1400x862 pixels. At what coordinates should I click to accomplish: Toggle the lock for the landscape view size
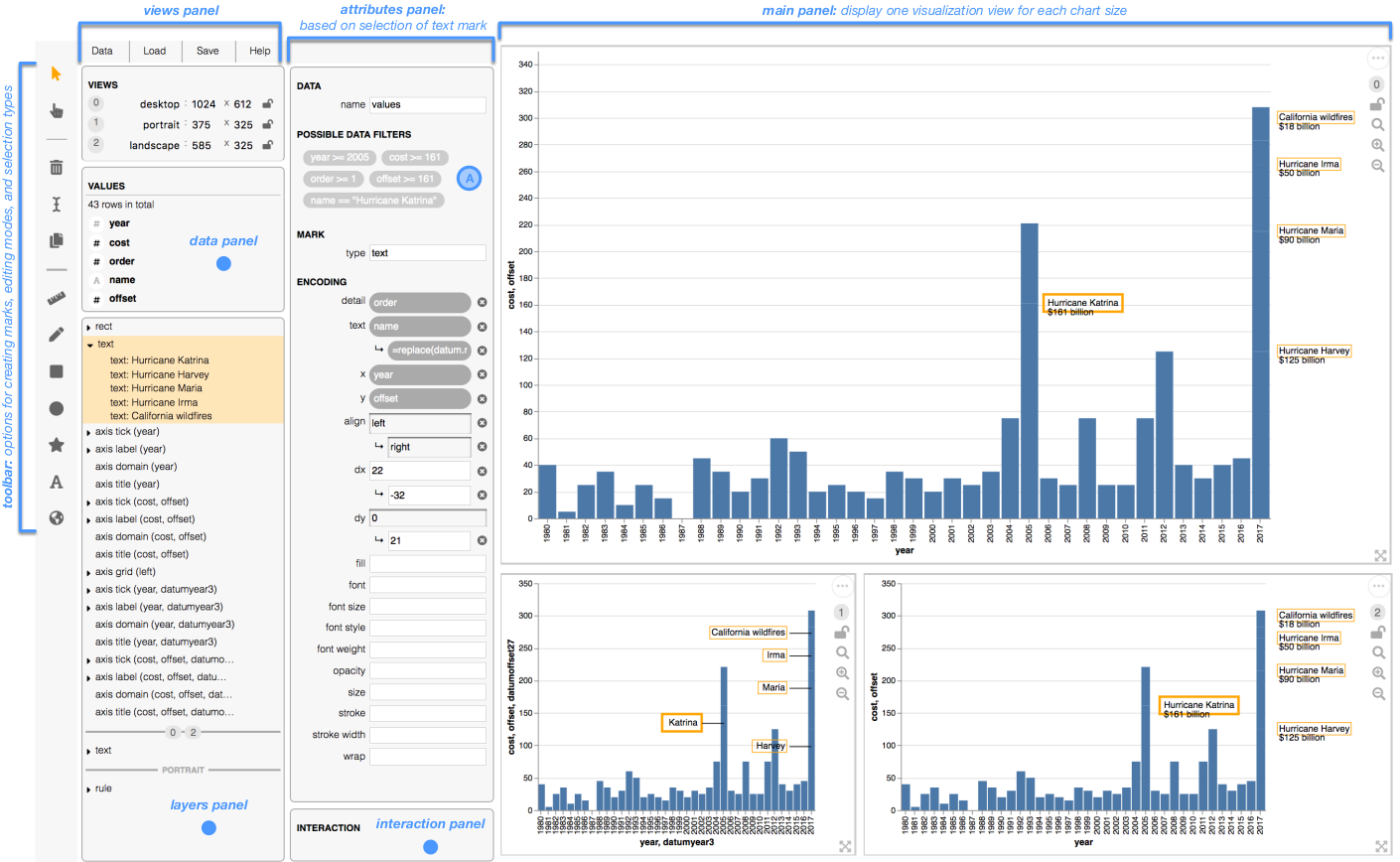pyautogui.click(x=268, y=145)
